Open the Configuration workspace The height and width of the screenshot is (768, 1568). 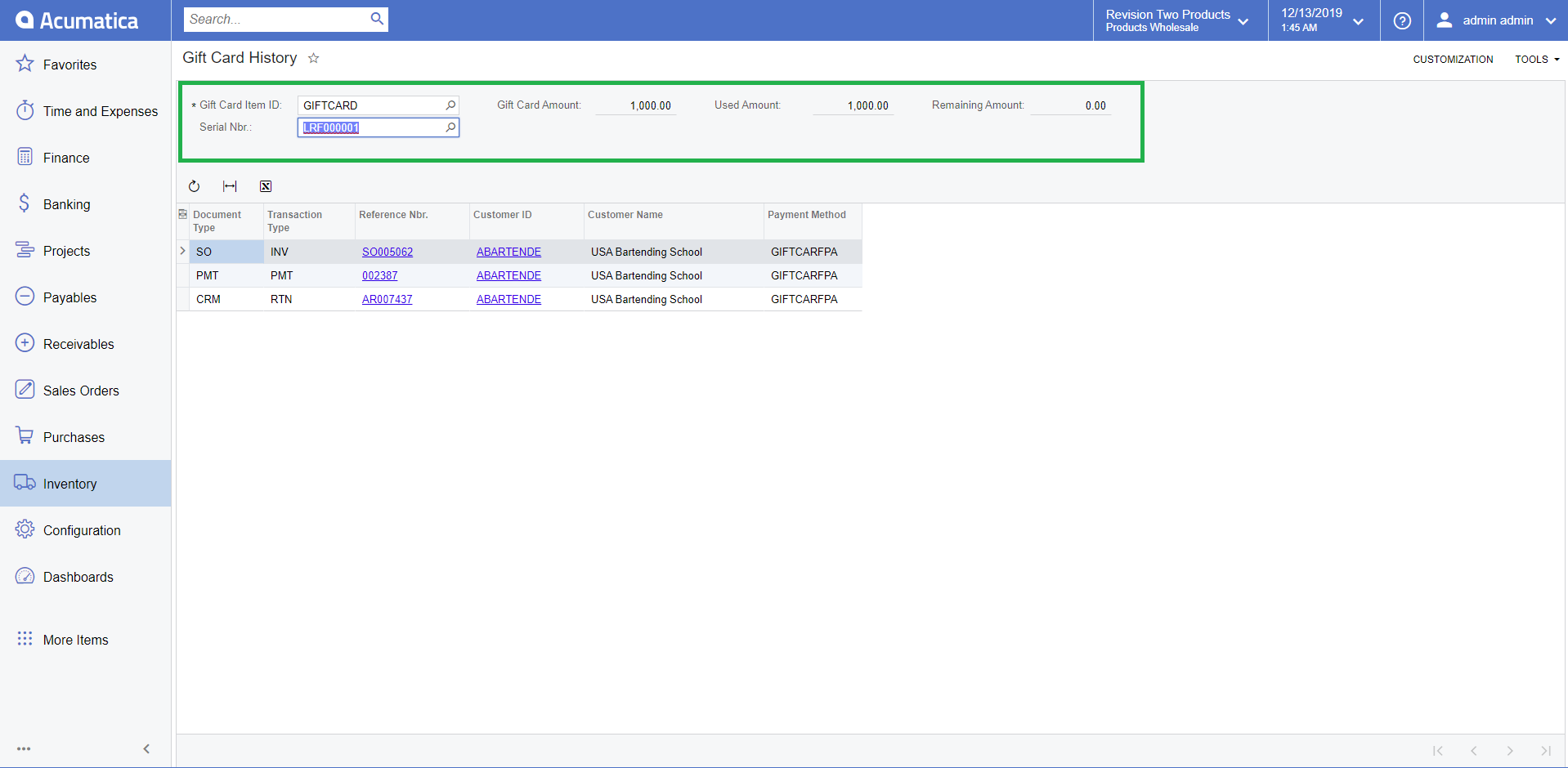(85, 530)
